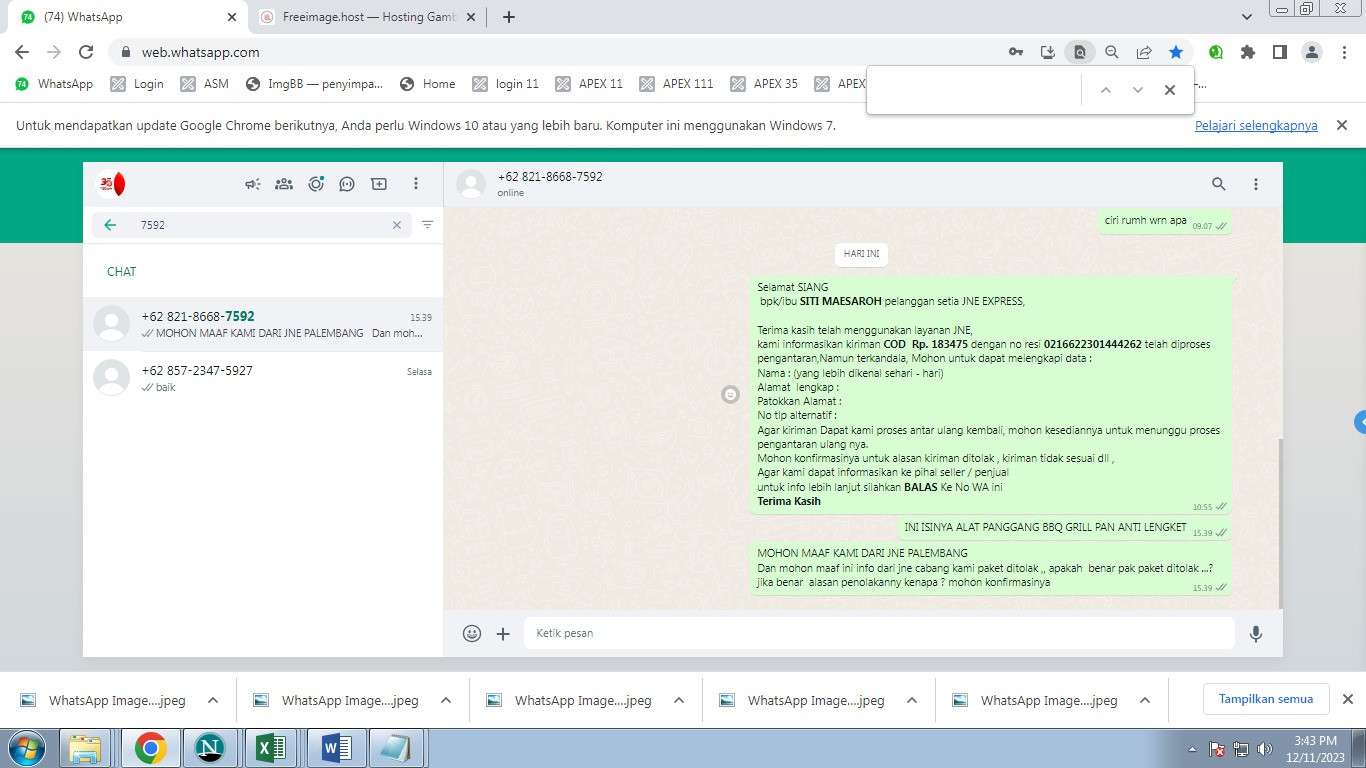The height and width of the screenshot is (768, 1366).
Task: Click microphone voice message icon
Action: pyautogui.click(x=1256, y=633)
